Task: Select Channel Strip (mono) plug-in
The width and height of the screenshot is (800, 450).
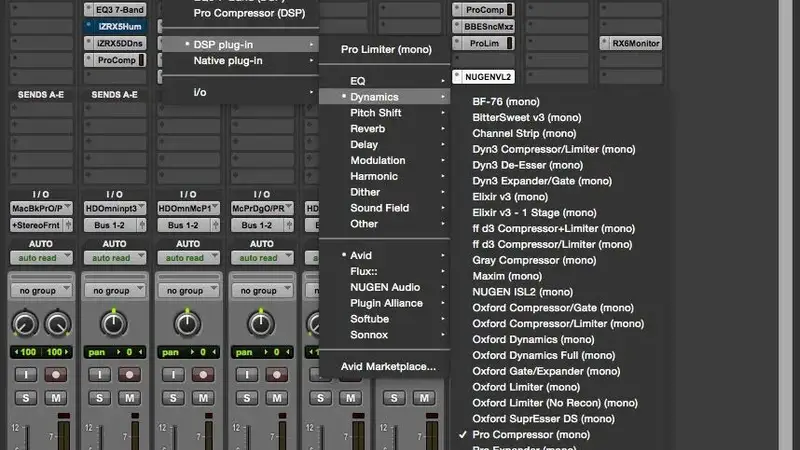Action: tap(524, 133)
